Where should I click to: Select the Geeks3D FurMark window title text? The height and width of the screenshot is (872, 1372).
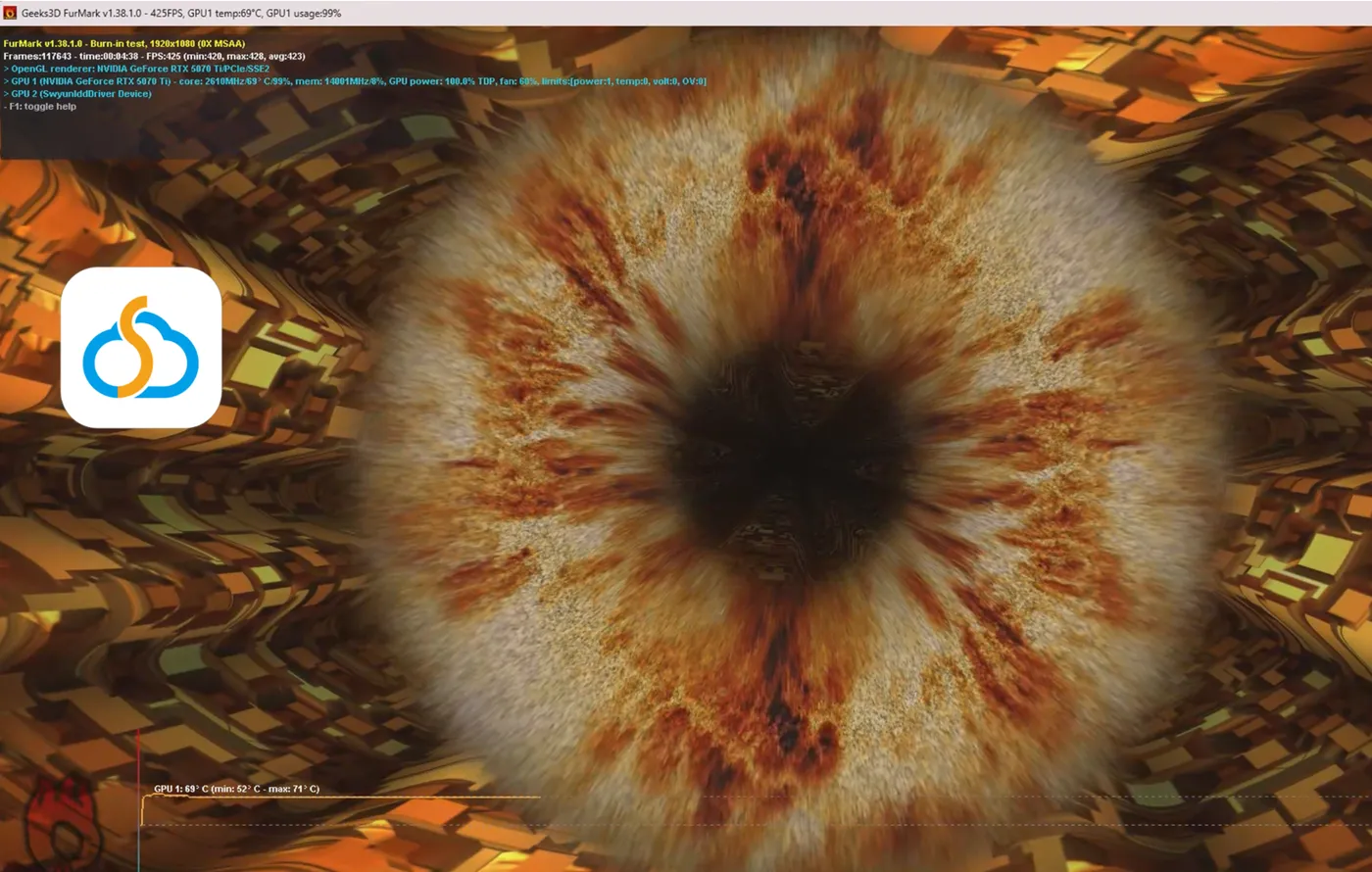pos(181,14)
